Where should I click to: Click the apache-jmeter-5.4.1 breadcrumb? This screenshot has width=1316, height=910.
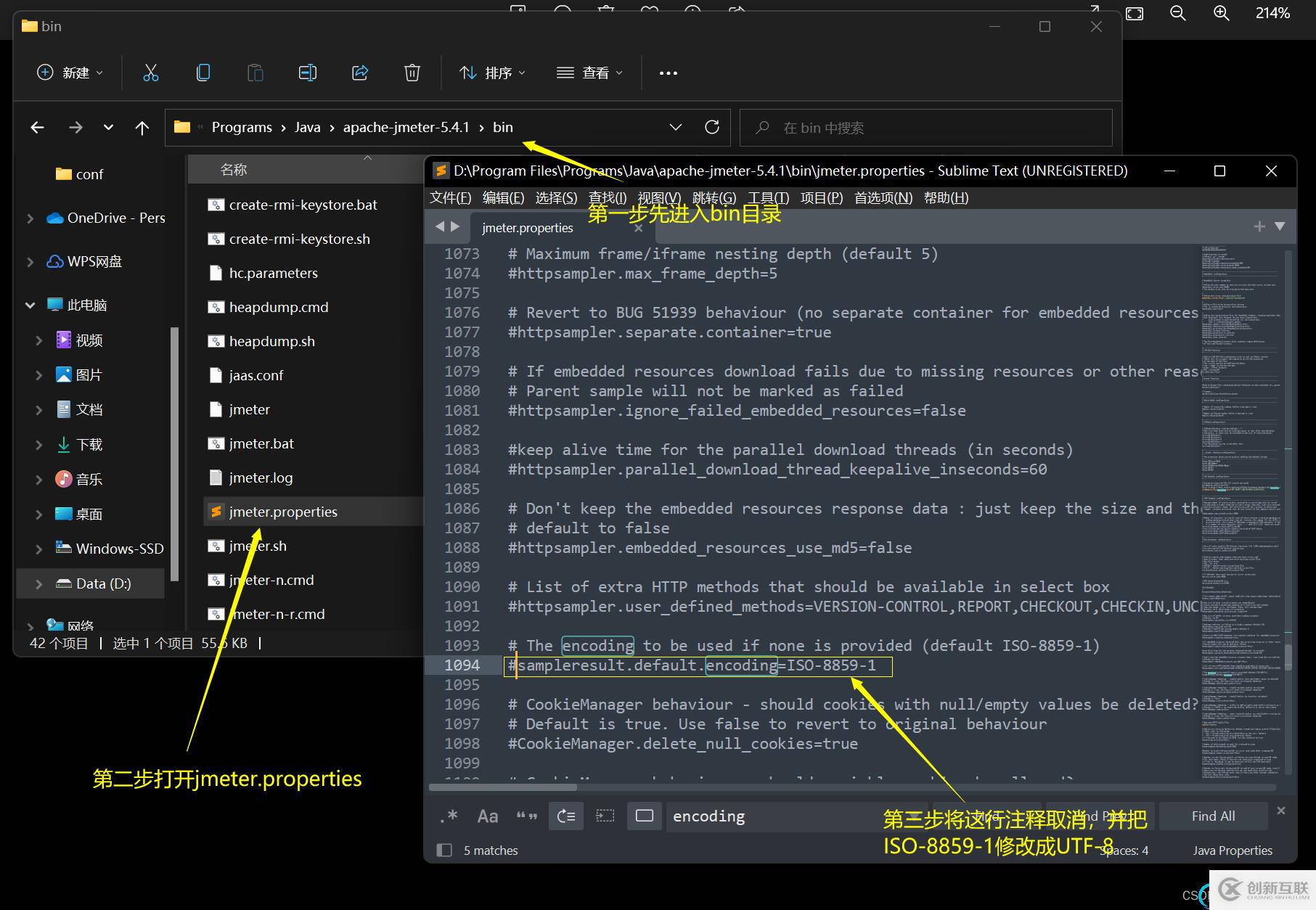pos(406,127)
